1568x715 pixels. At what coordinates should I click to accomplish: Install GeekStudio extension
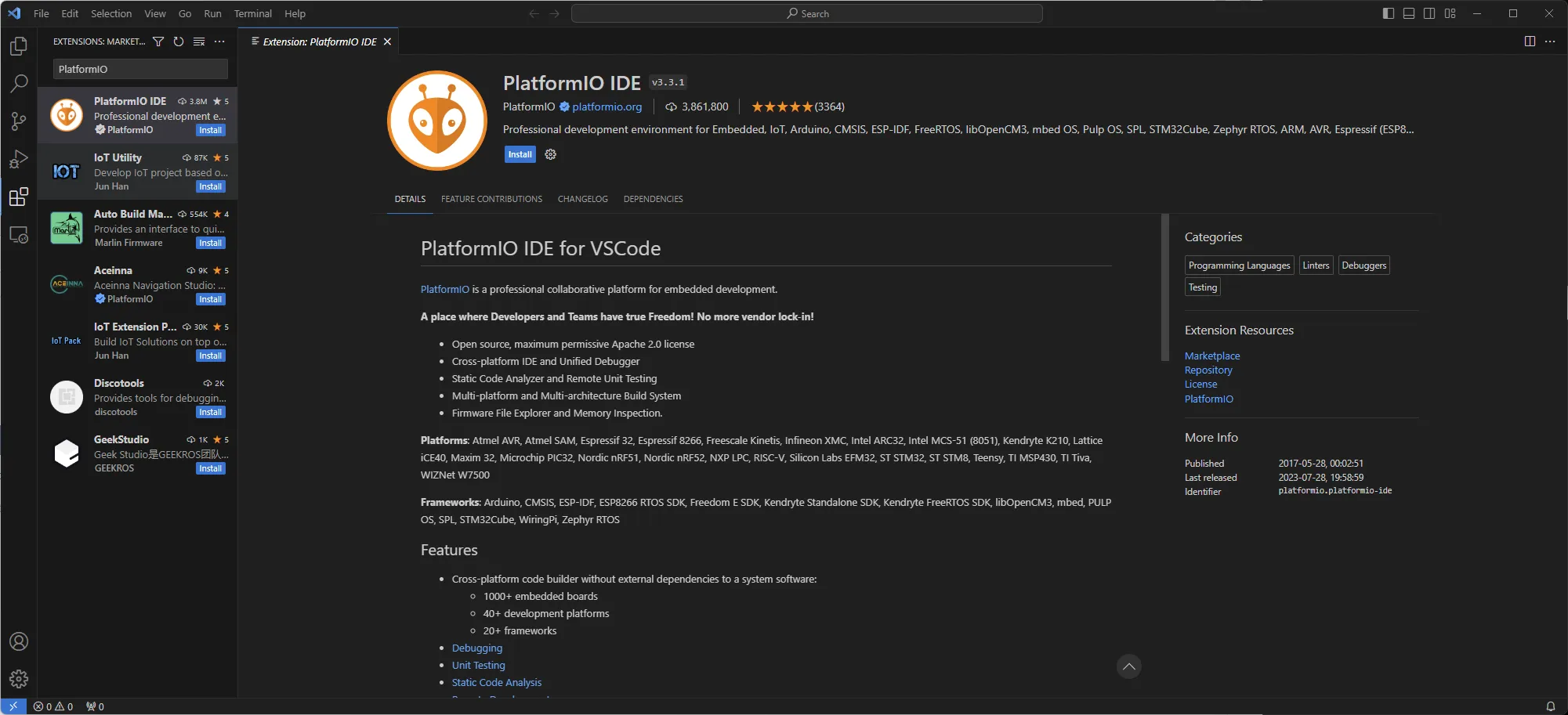pos(211,468)
